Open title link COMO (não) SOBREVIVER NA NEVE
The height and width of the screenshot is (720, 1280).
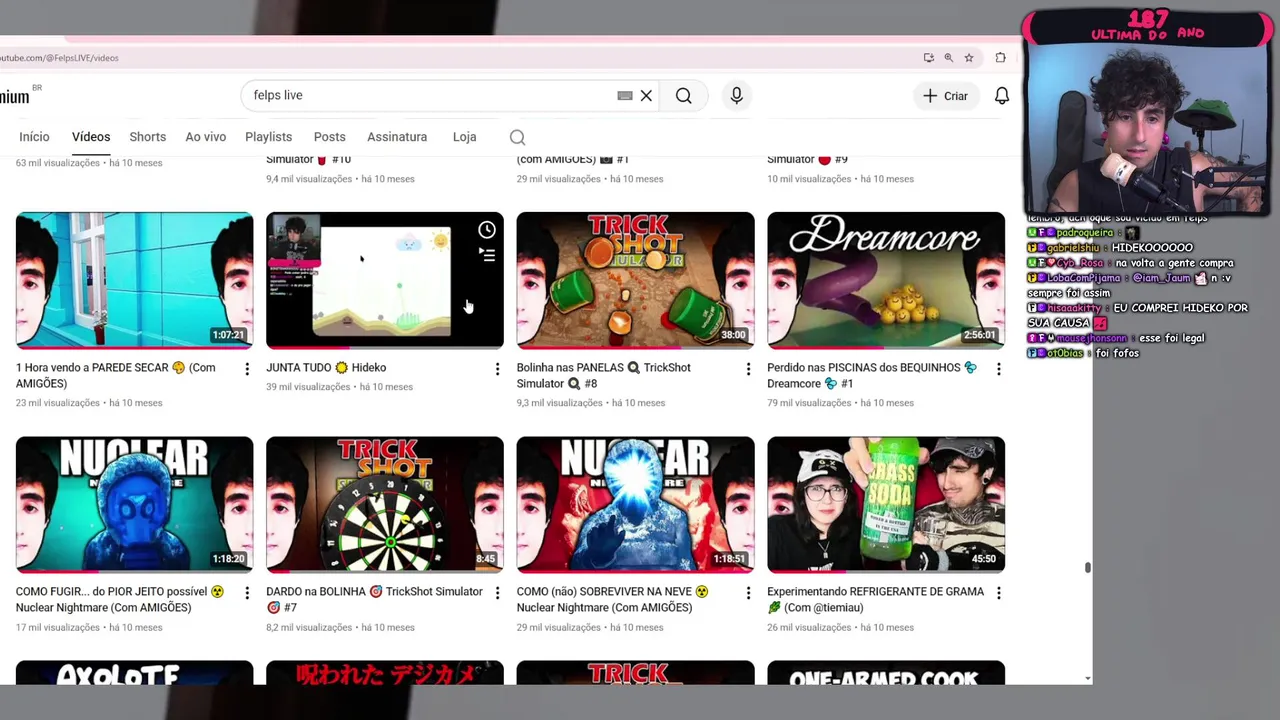613,599
